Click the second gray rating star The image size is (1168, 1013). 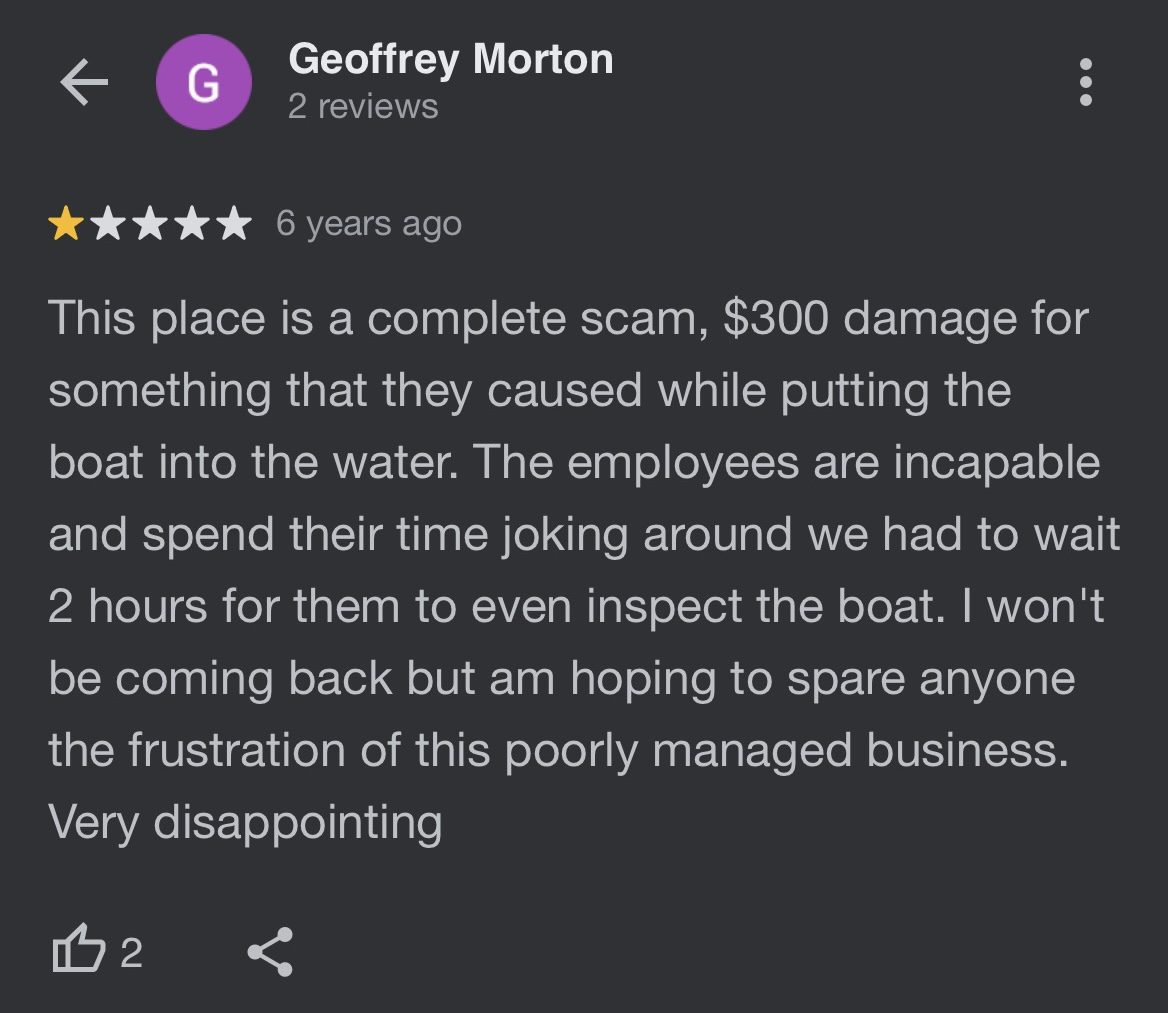click(x=109, y=223)
